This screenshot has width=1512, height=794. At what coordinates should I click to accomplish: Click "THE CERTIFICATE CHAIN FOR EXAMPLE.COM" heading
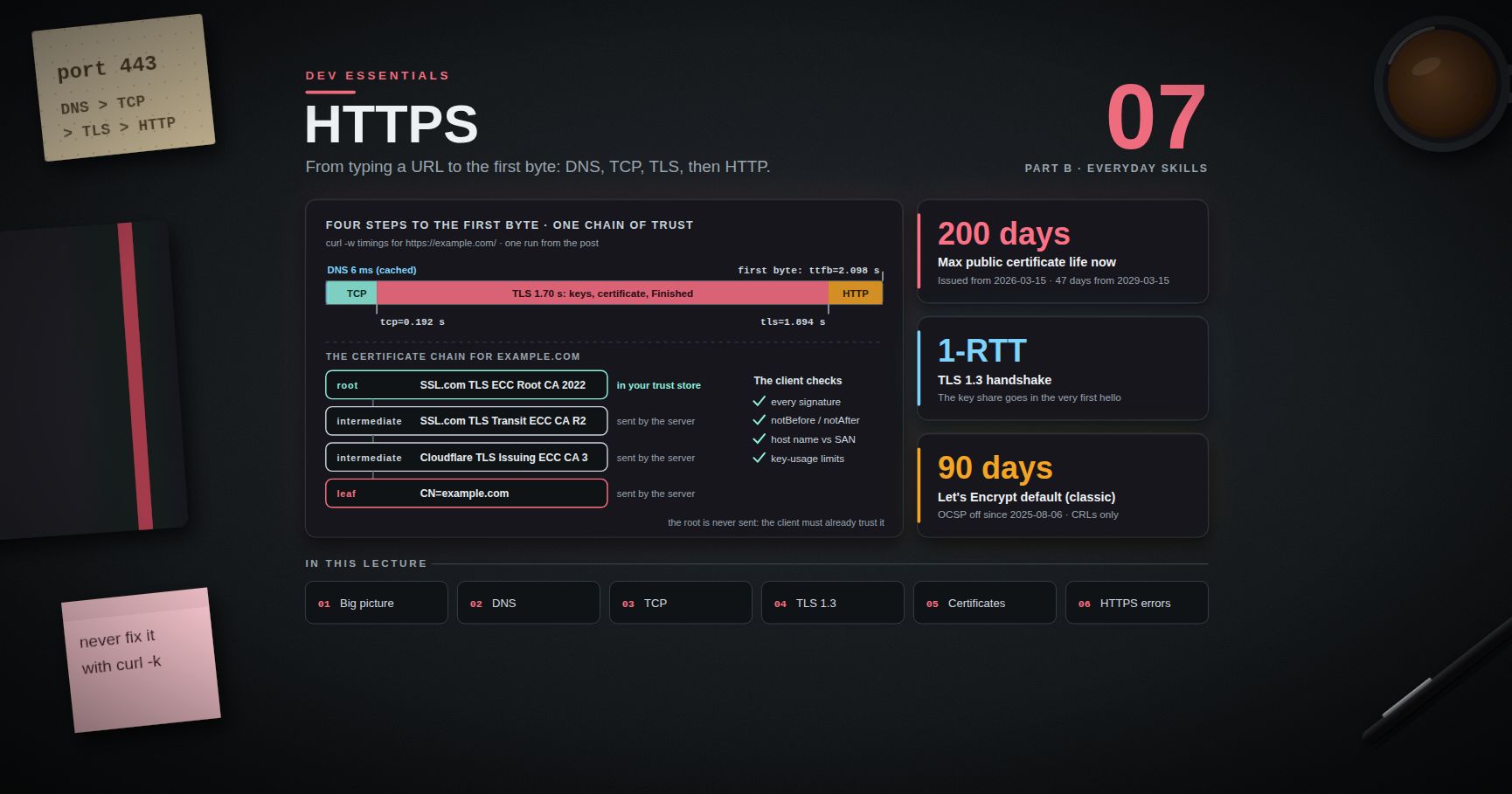[x=453, y=356]
